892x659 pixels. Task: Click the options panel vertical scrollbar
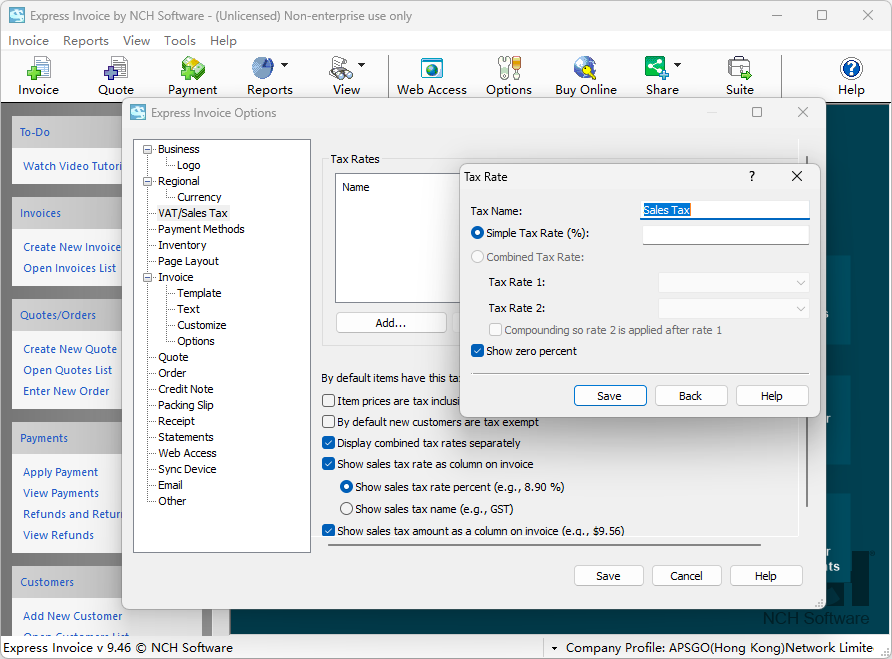pos(807,332)
